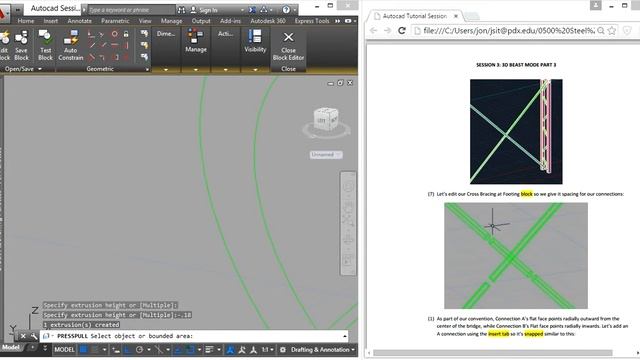This screenshot has height=360, width=640.
Task: Show more ribbon tabs chevron
Action: (338, 21)
